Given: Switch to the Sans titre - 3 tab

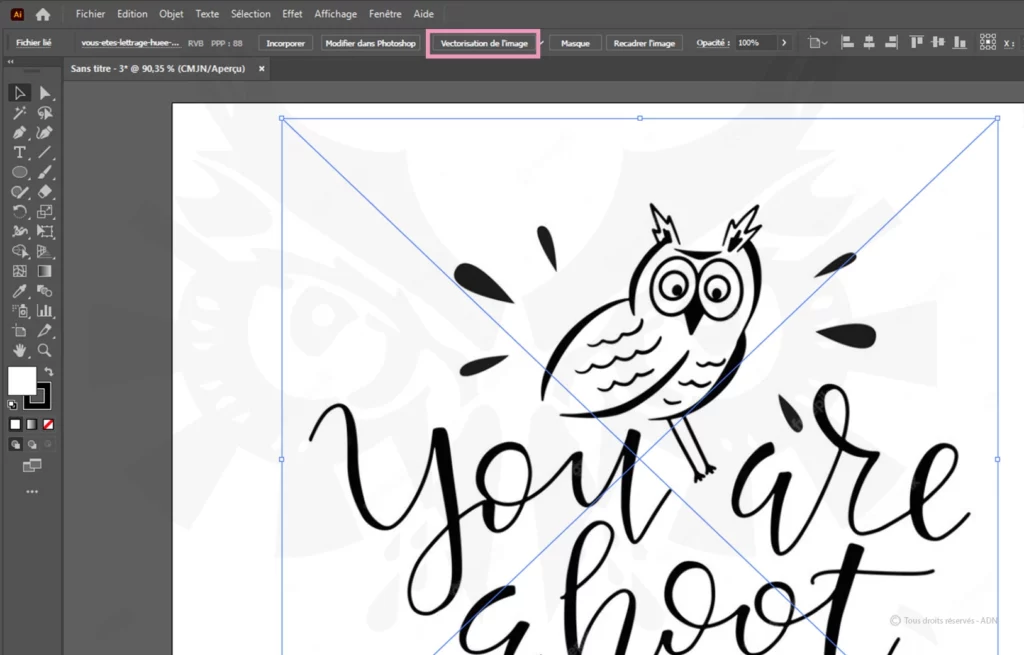Looking at the screenshot, I should coord(158,69).
